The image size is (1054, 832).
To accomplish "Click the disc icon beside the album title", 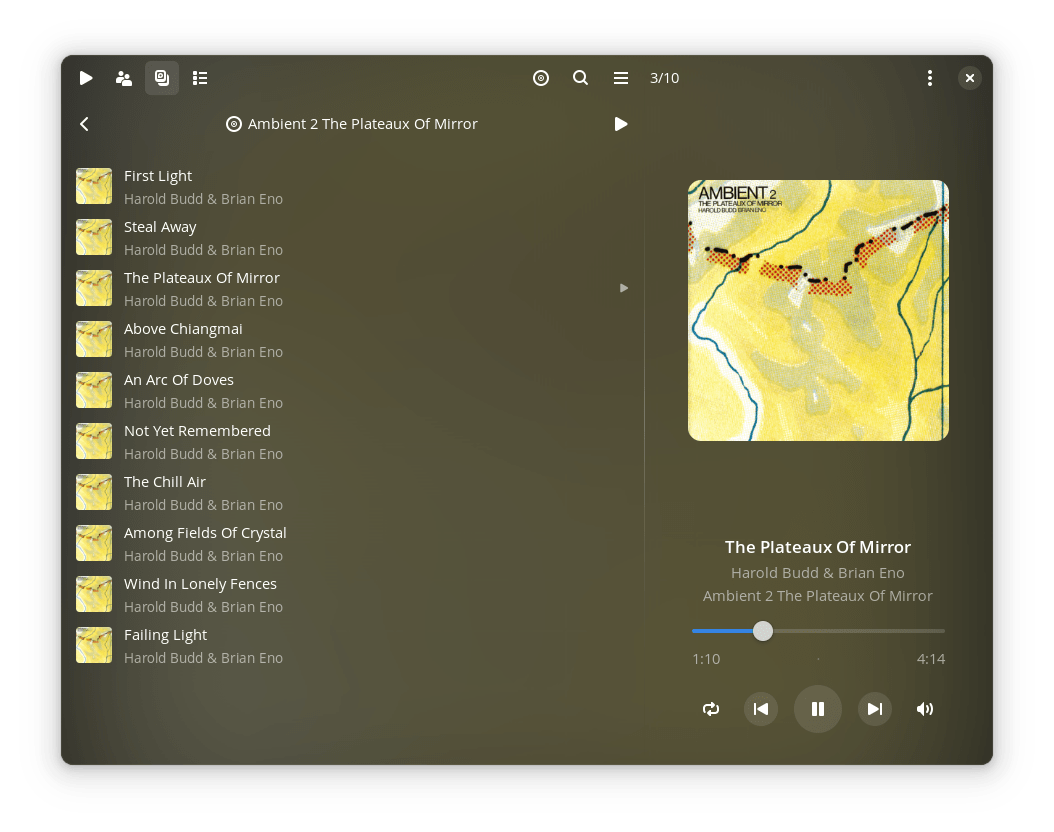I will [x=233, y=124].
